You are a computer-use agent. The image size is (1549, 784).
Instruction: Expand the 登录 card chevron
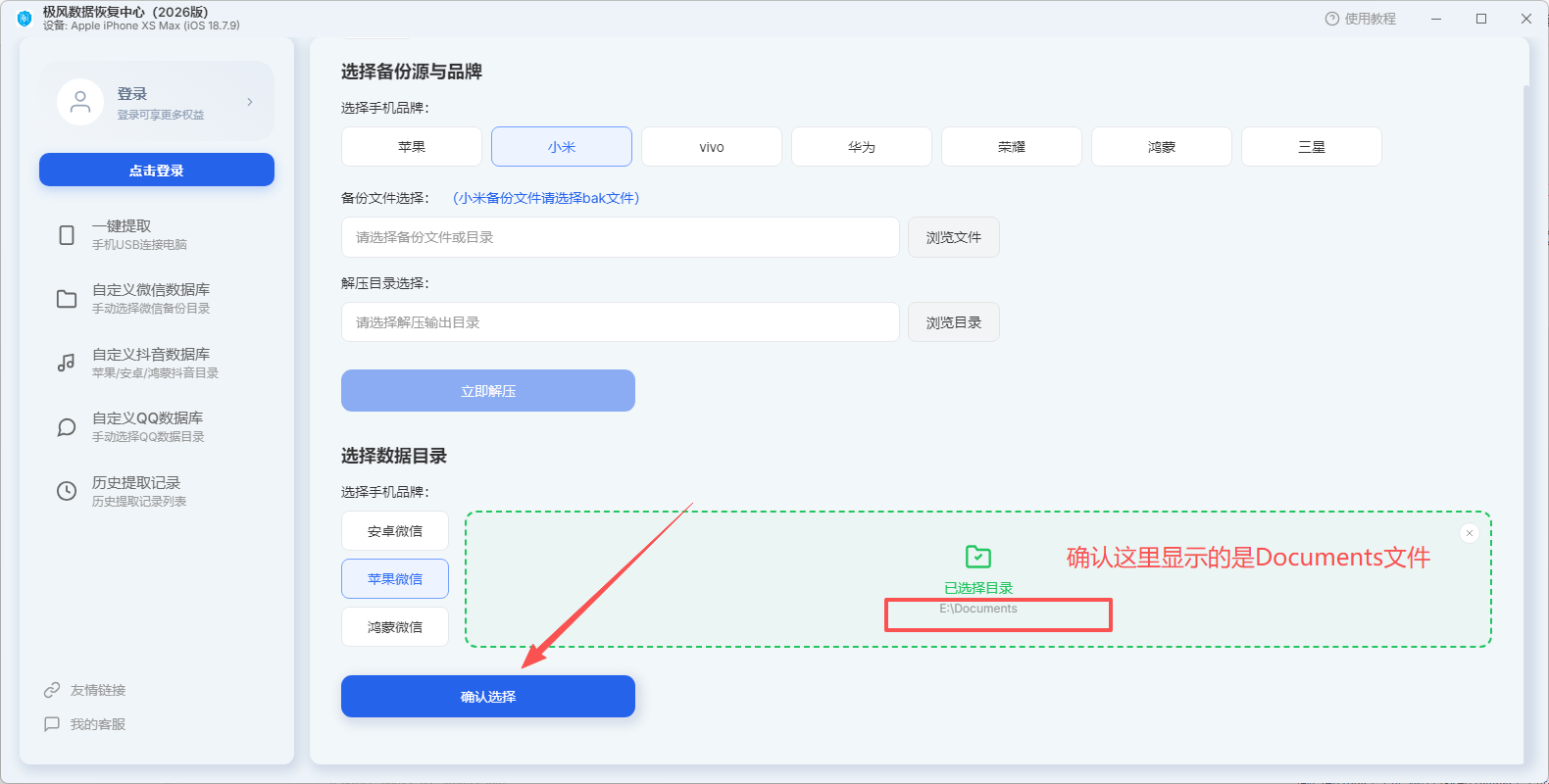[250, 102]
